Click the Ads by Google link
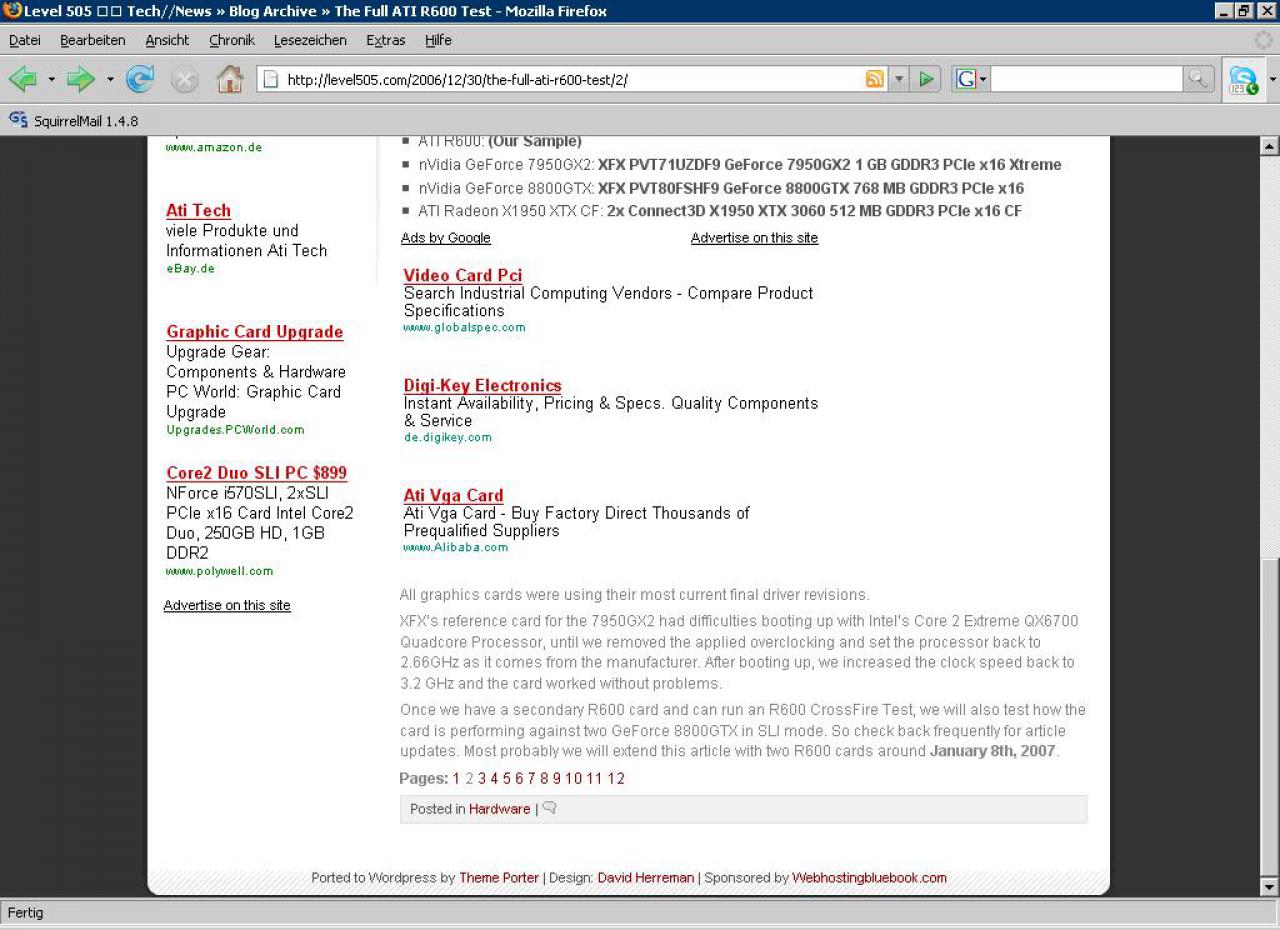The height and width of the screenshot is (930, 1280). 446,238
